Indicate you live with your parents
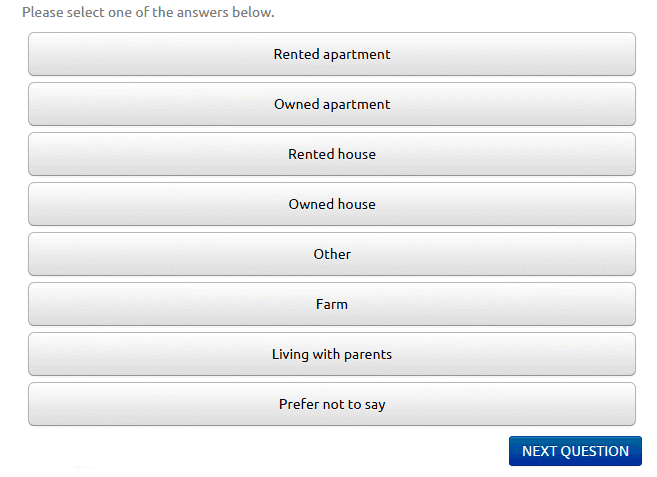This screenshot has height=477, width=657. click(332, 354)
